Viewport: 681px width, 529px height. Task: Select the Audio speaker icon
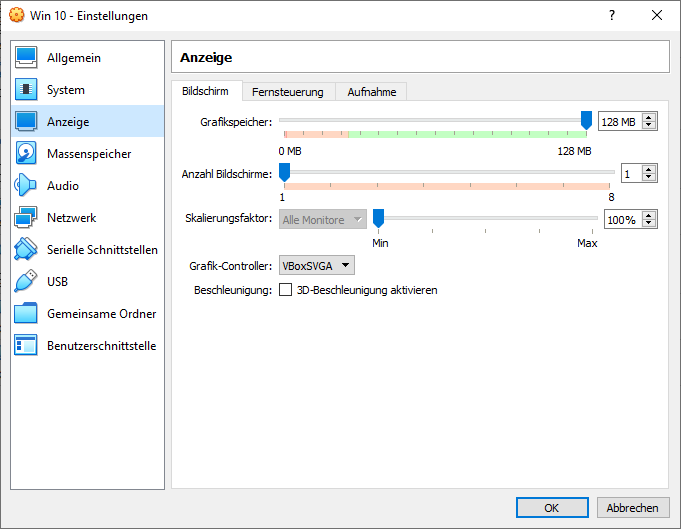(x=25, y=185)
